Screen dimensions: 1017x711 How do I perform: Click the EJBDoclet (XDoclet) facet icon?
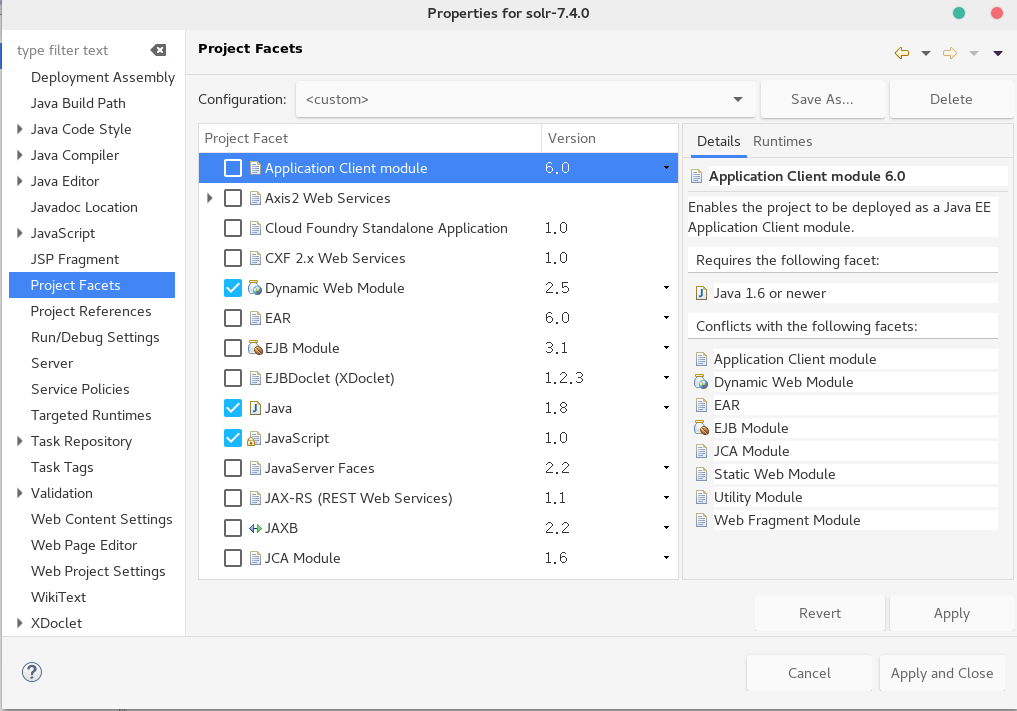click(256, 378)
